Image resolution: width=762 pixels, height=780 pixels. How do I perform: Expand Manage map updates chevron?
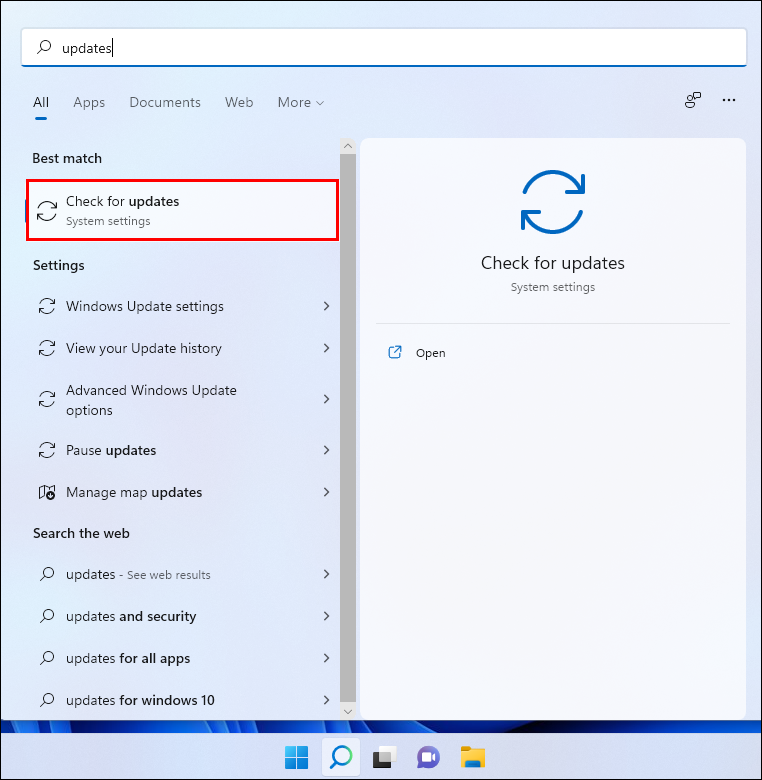tap(326, 492)
